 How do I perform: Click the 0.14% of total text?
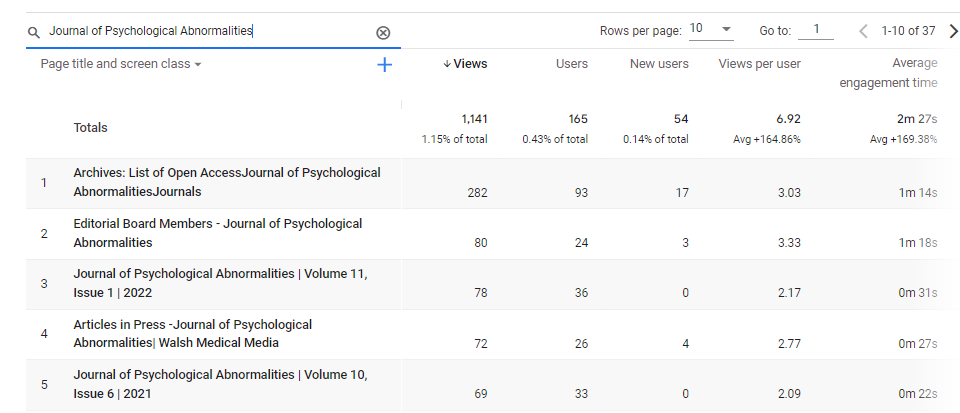[x=656, y=139]
